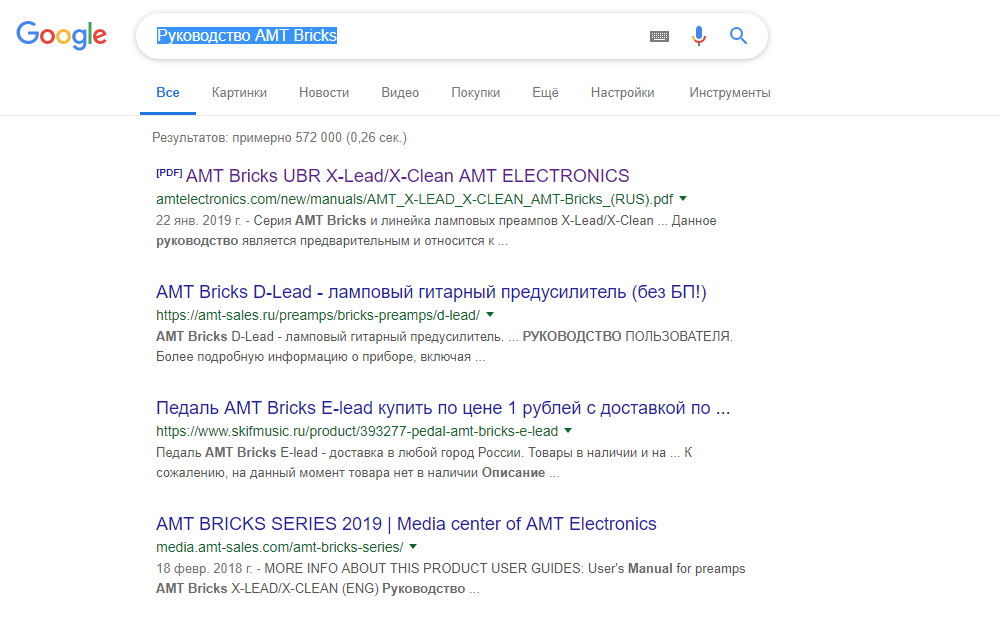Expand dropdown arrow beside amt-sales.ru d-lead URL

(490, 315)
